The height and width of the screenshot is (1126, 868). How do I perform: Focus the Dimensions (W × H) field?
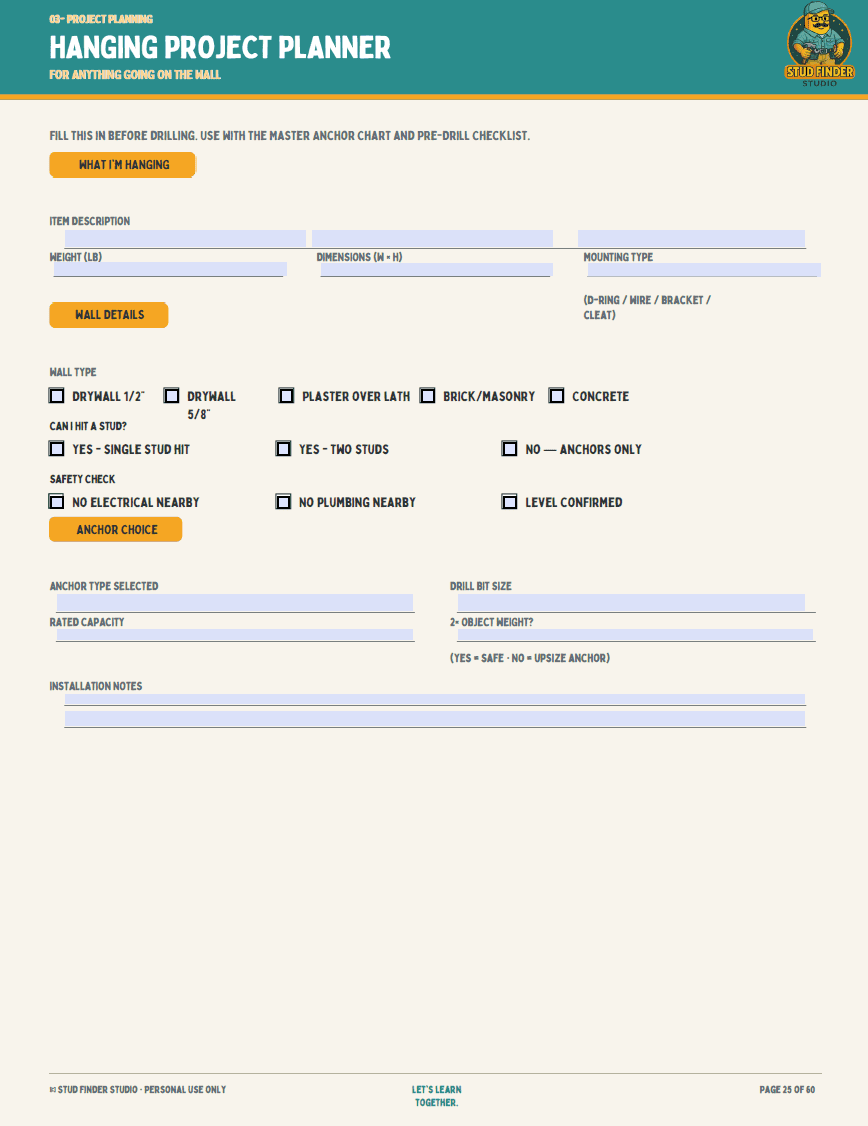pyautogui.click(x=437, y=269)
